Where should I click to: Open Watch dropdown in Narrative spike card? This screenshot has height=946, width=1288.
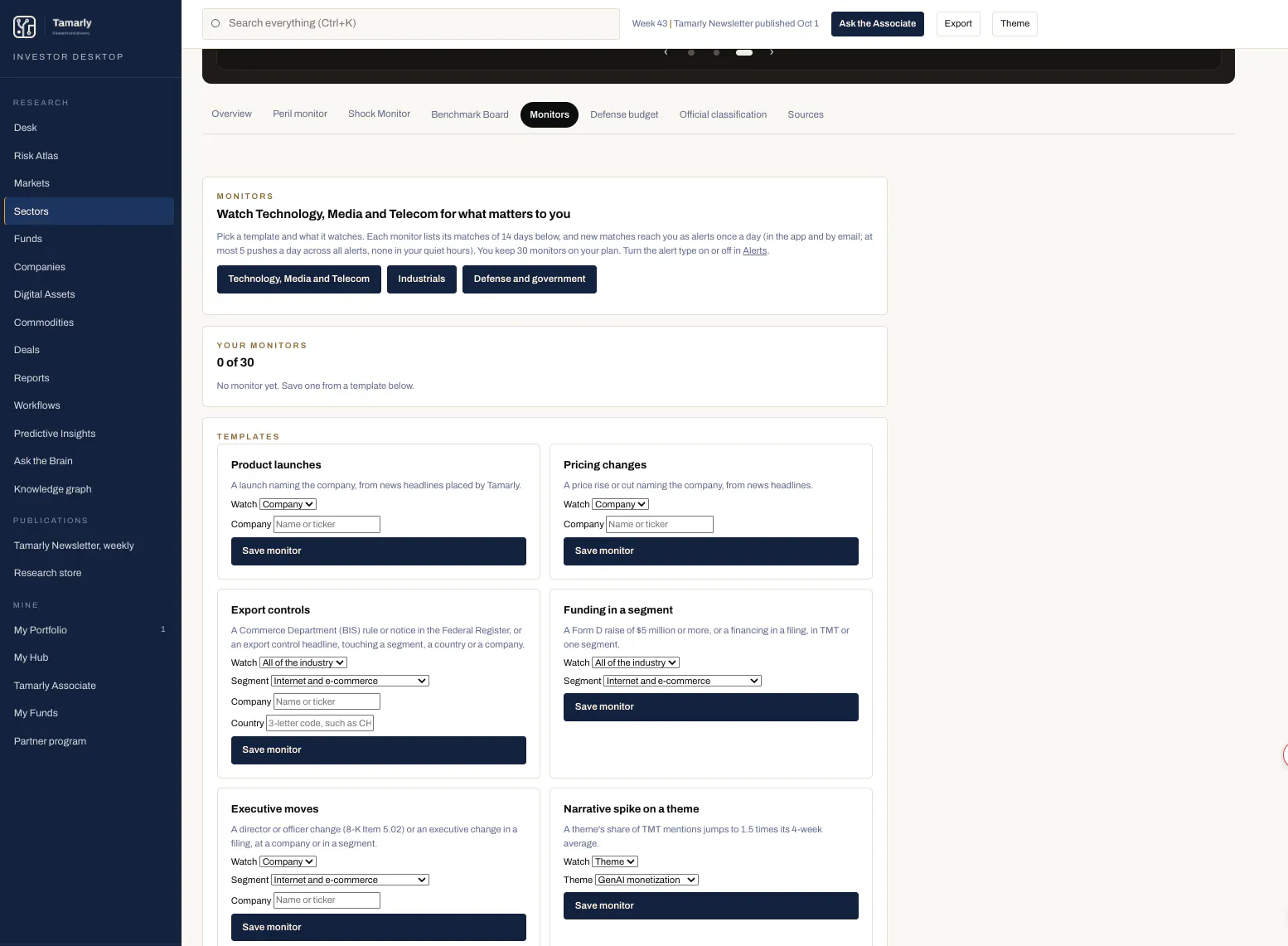pyautogui.click(x=615, y=861)
